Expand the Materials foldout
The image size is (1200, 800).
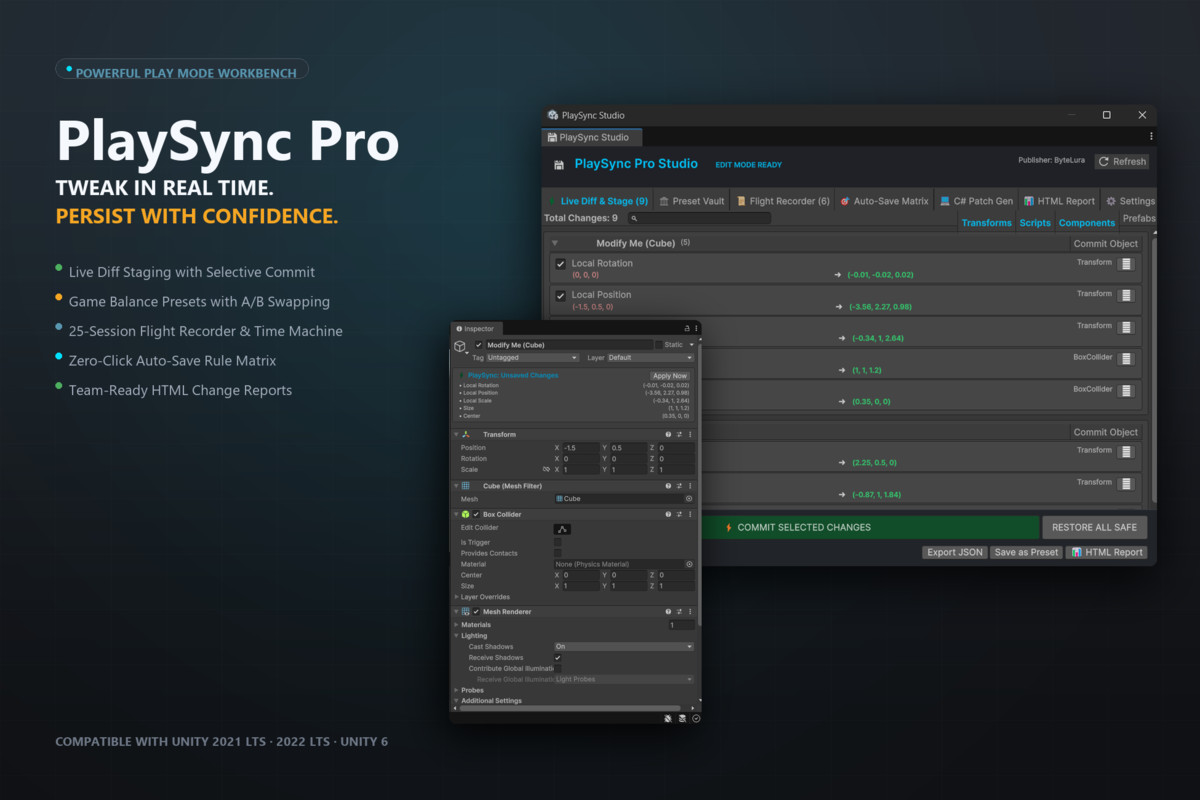[x=457, y=625]
